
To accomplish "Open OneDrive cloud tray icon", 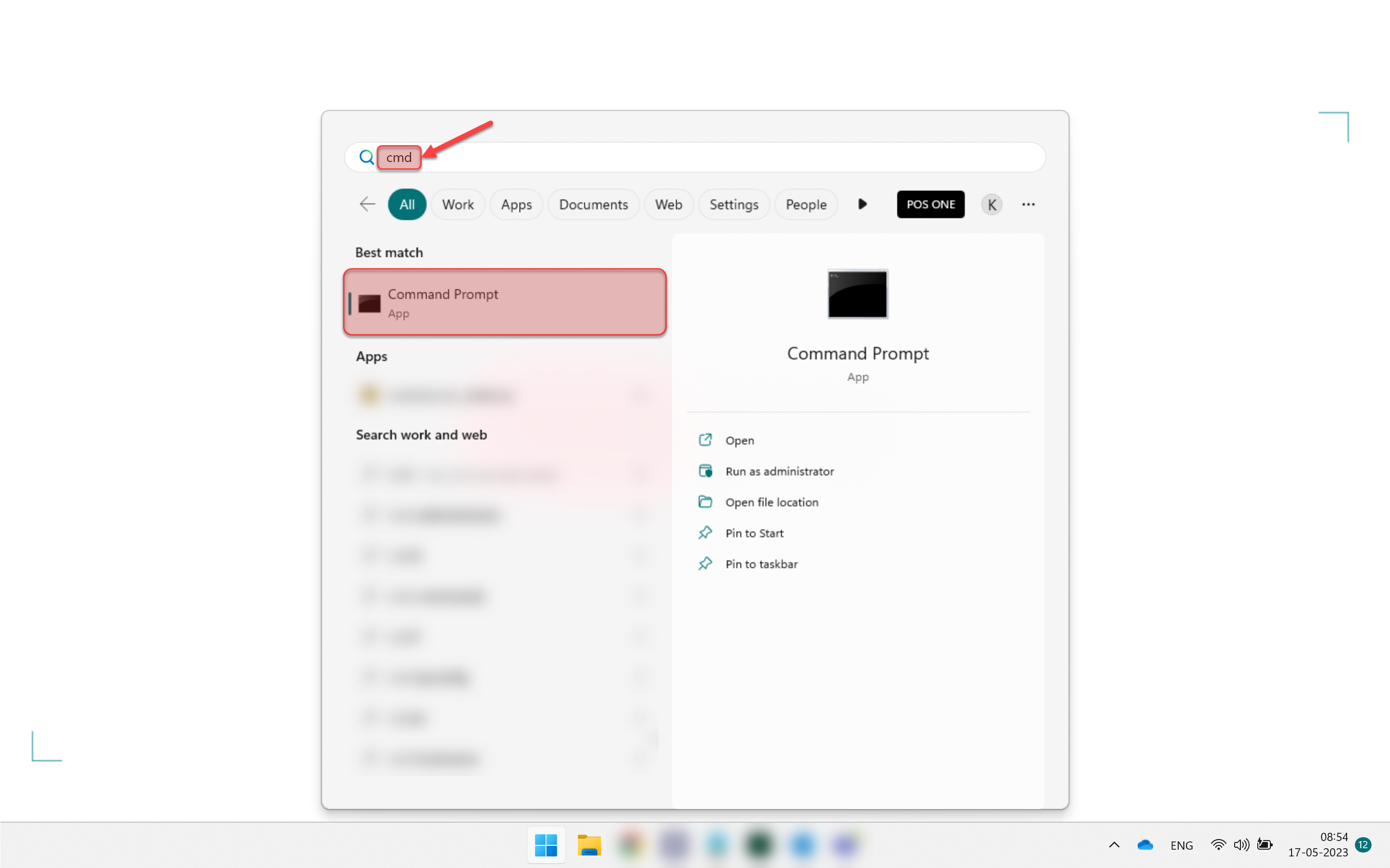I will (1145, 845).
